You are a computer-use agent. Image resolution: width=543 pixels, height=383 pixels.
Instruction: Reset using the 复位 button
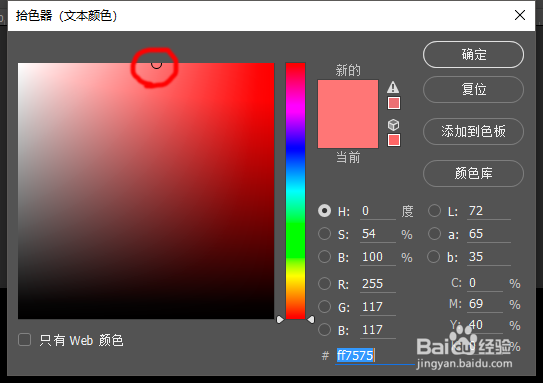pos(473,90)
